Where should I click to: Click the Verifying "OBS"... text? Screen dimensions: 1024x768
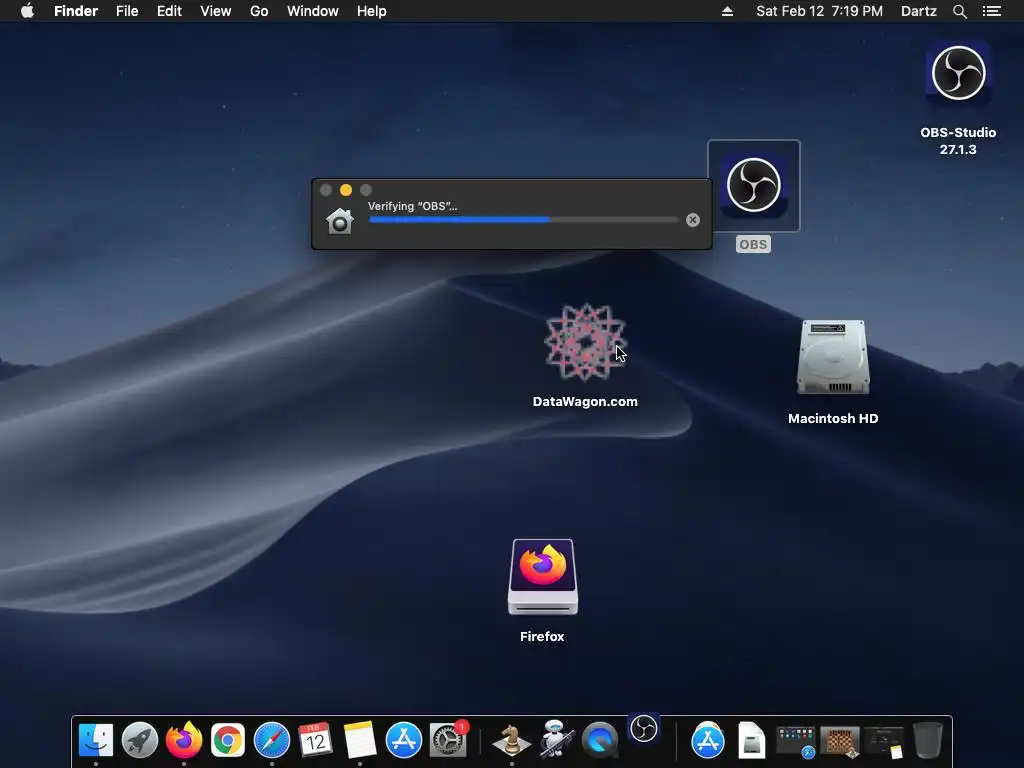413,206
